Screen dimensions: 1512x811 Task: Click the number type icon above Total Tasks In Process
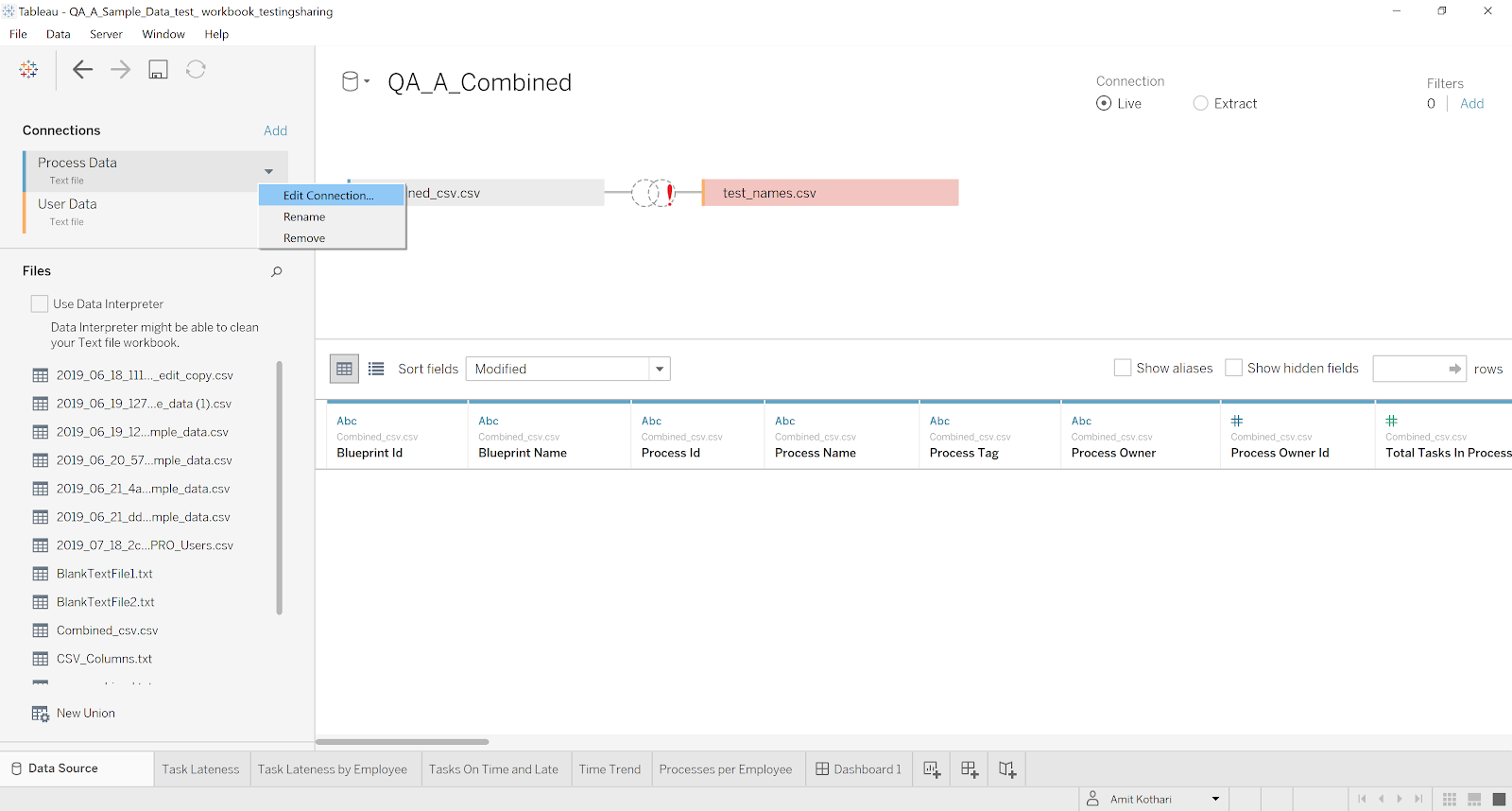pos(1391,421)
